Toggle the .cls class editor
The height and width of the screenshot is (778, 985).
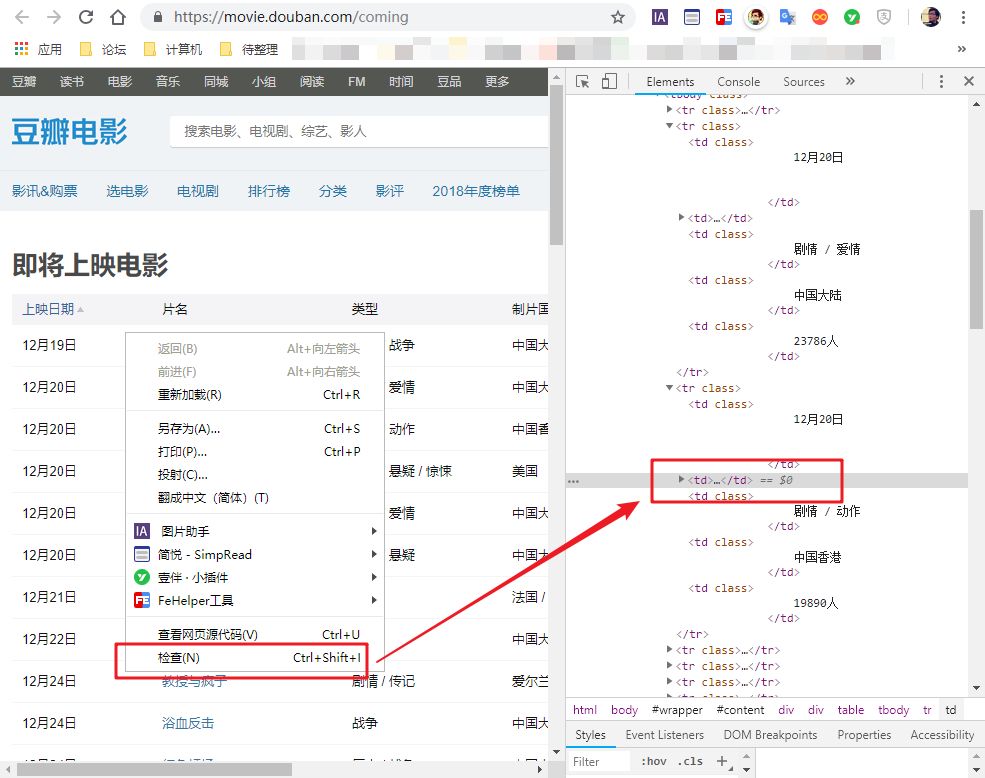coord(690,761)
